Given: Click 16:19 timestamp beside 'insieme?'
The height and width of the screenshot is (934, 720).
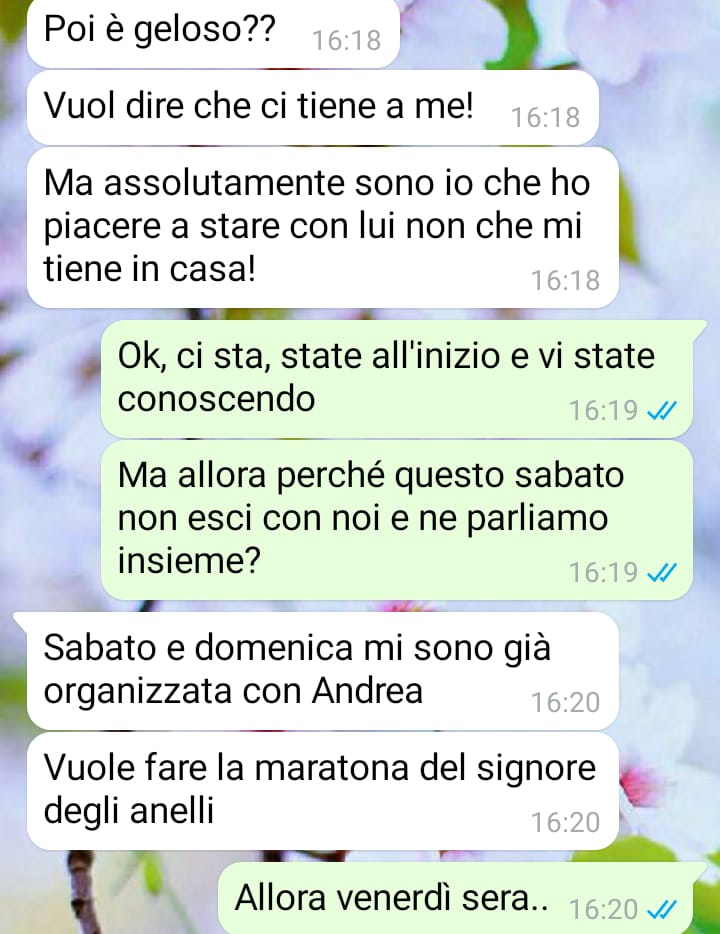Looking at the screenshot, I should [603, 572].
